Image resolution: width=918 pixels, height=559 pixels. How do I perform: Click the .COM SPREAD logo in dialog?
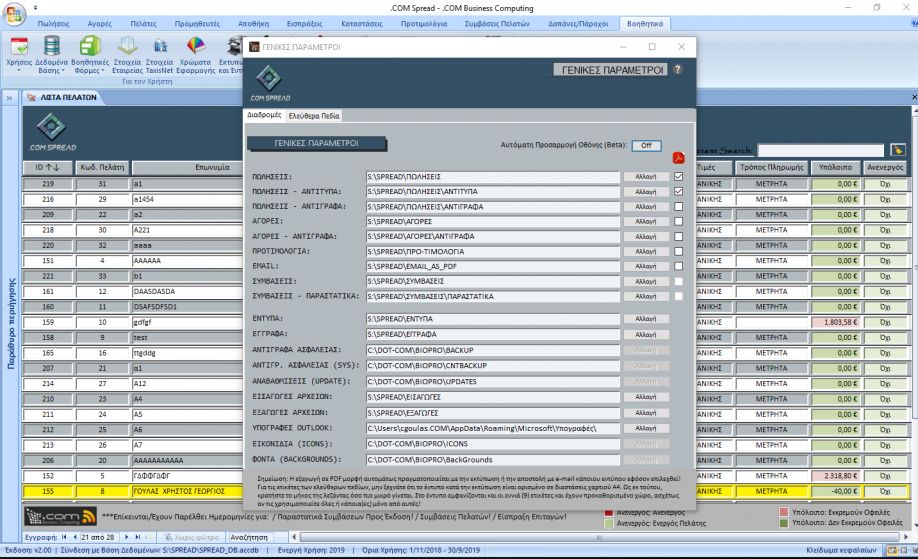pos(269,83)
